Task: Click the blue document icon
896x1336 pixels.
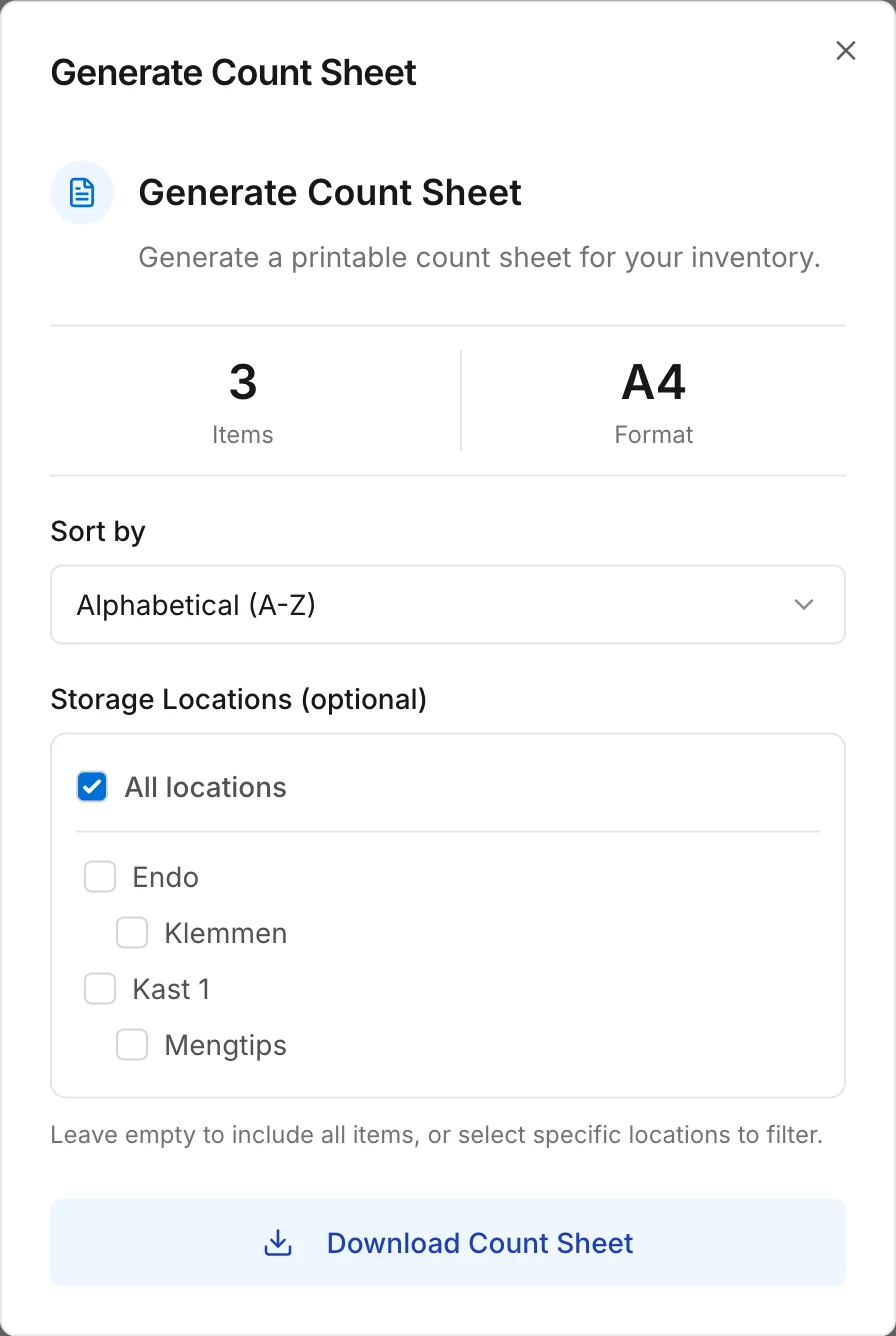Action: tap(82, 192)
